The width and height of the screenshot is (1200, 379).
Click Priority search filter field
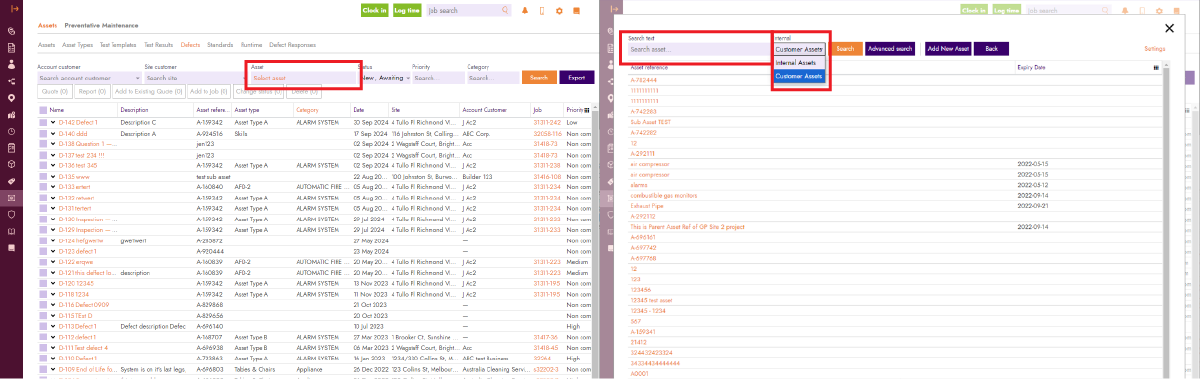point(437,77)
